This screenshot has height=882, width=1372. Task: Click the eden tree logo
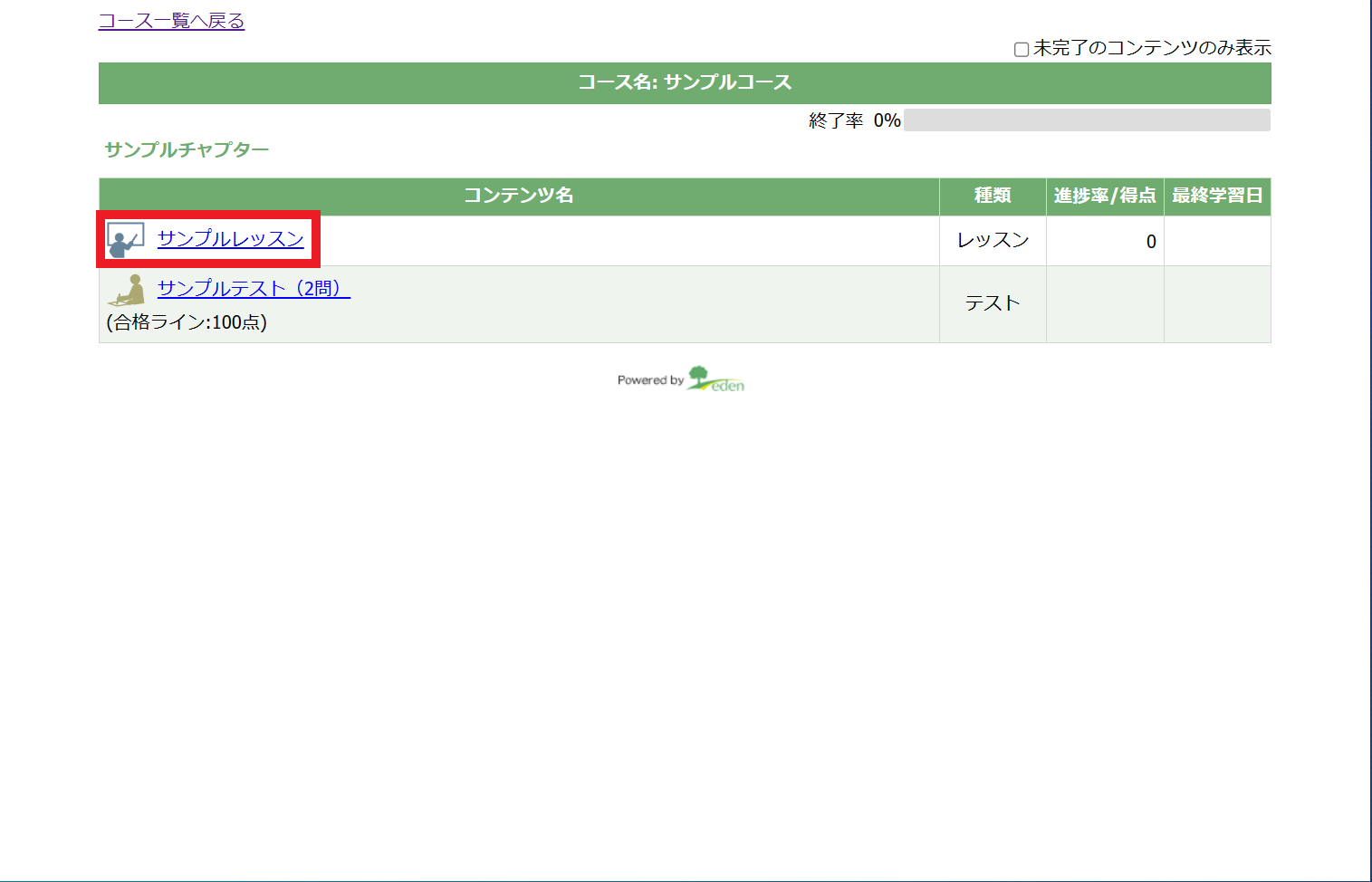(715, 379)
